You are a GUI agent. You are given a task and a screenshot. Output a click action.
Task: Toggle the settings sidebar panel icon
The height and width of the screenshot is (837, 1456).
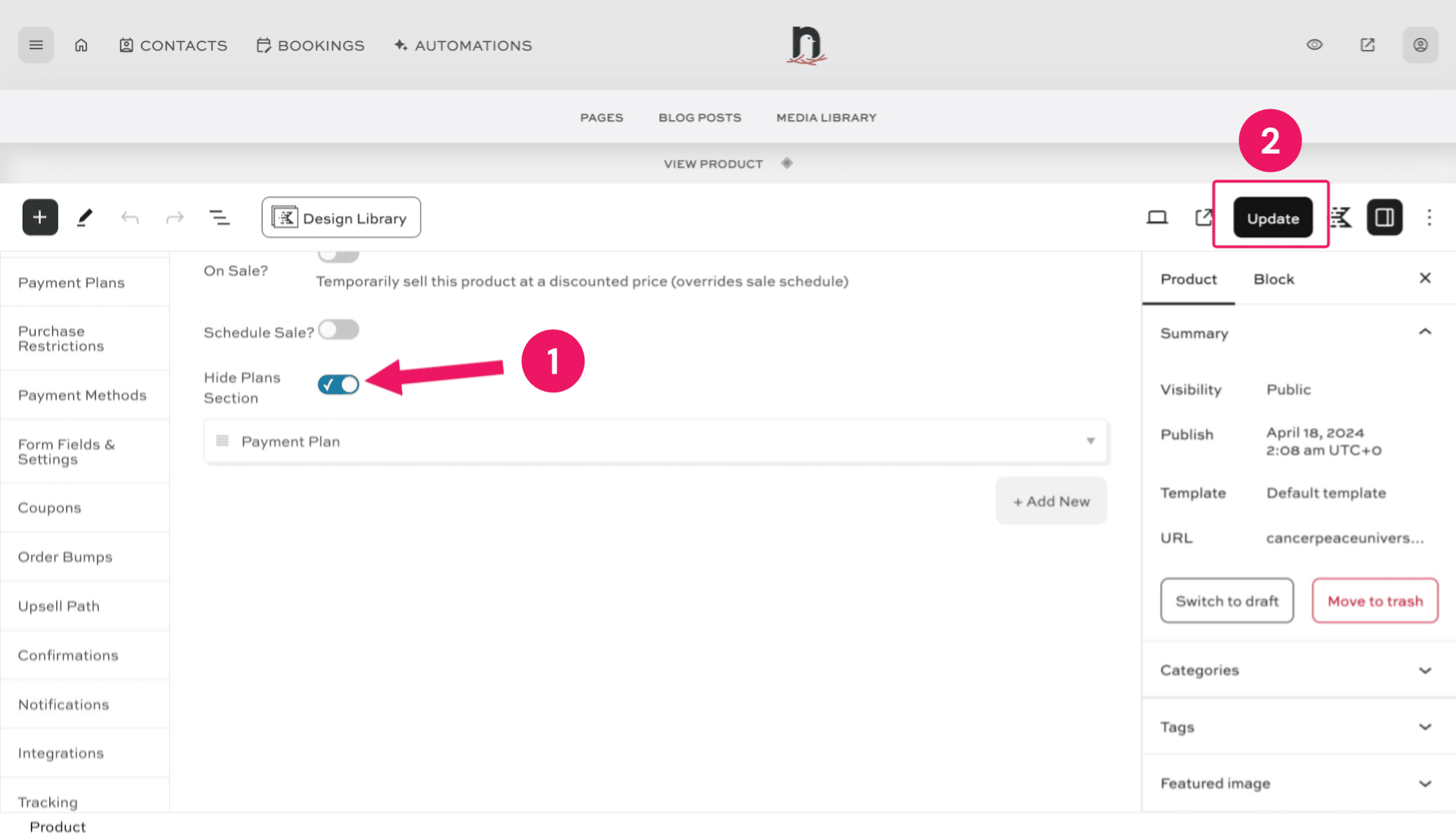1384,217
